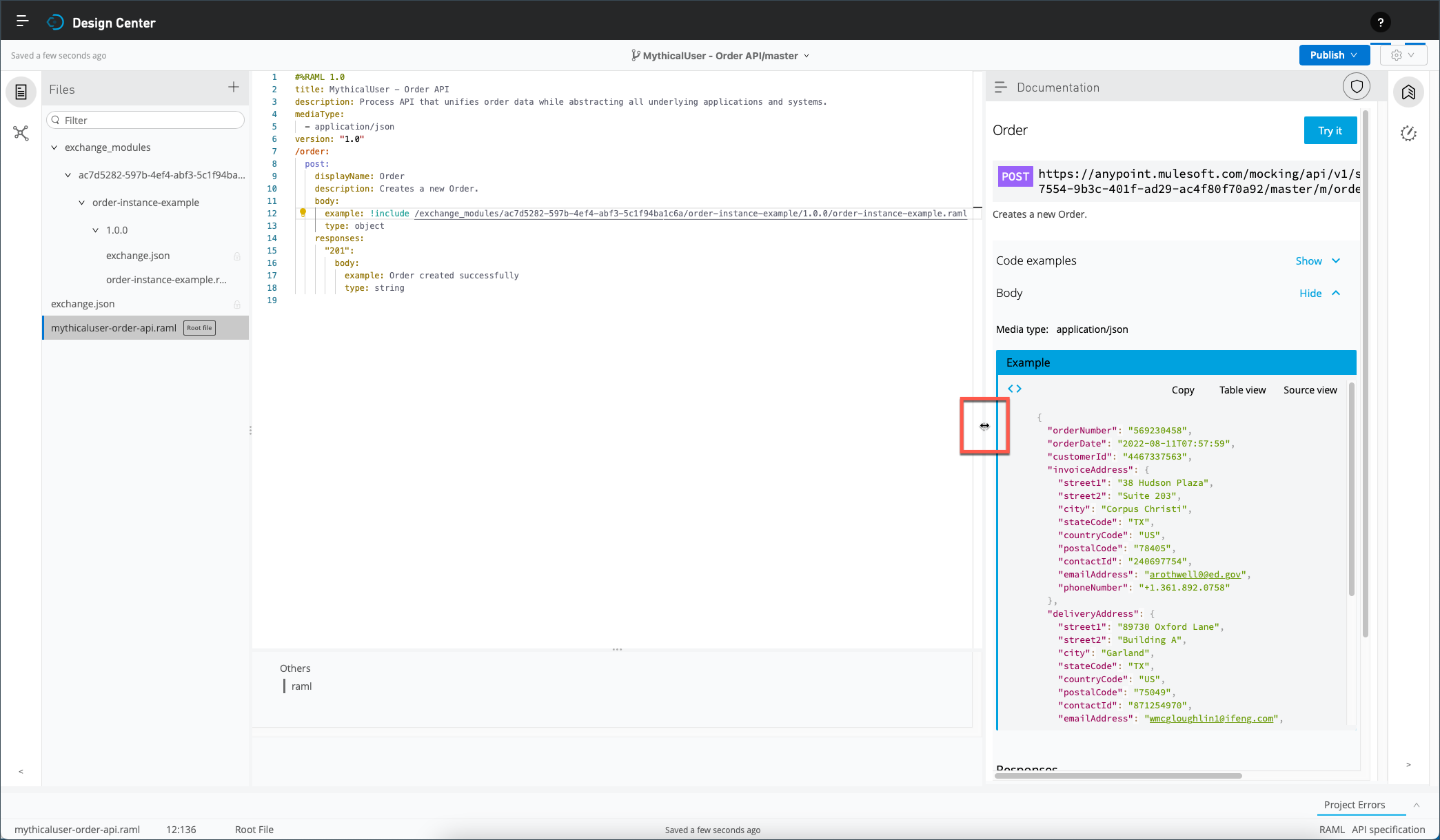Collapse the ac7d5282-597b folder

click(x=68, y=175)
